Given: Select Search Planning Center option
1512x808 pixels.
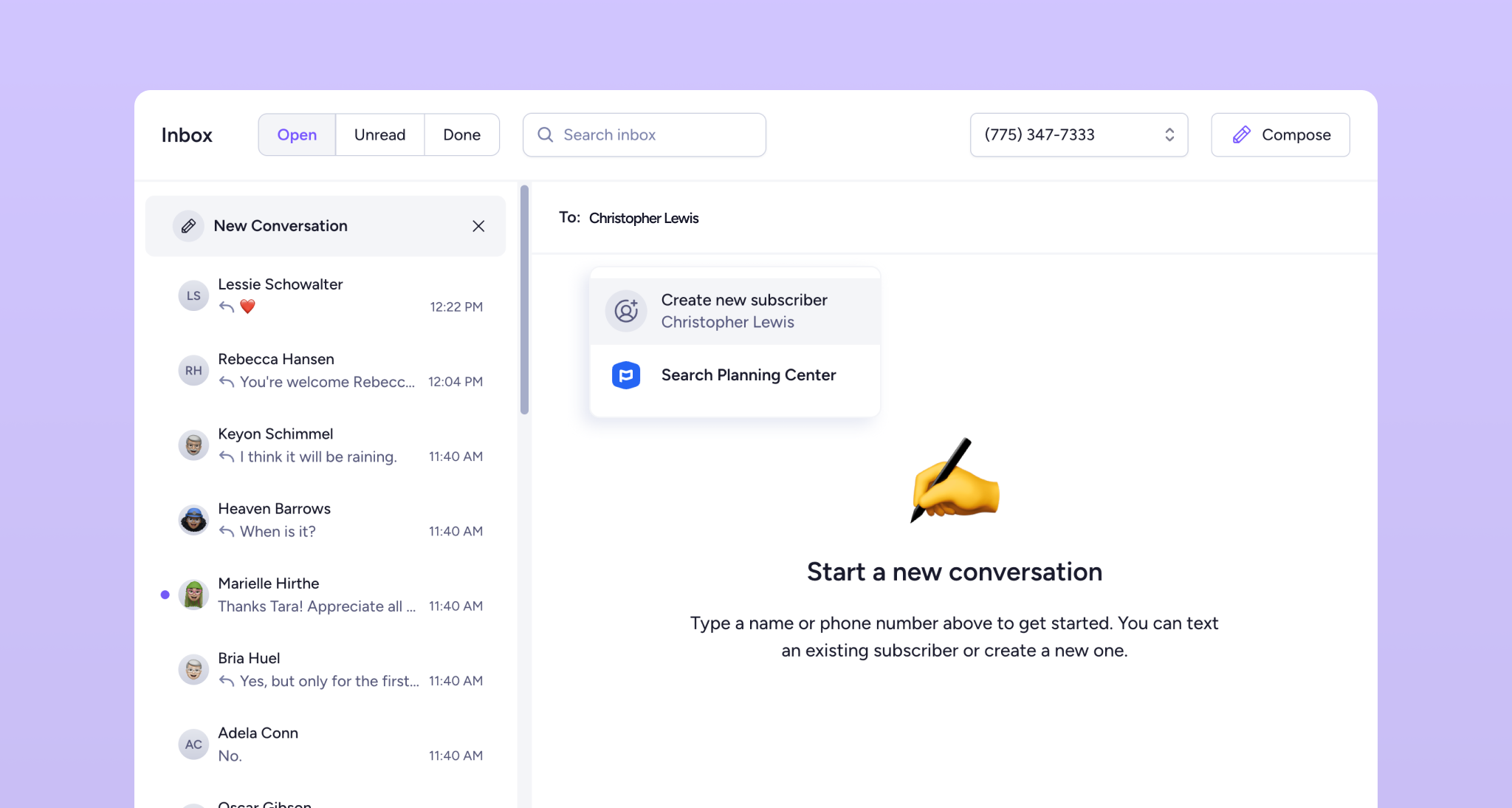Looking at the screenshot, I should point(748,375).
